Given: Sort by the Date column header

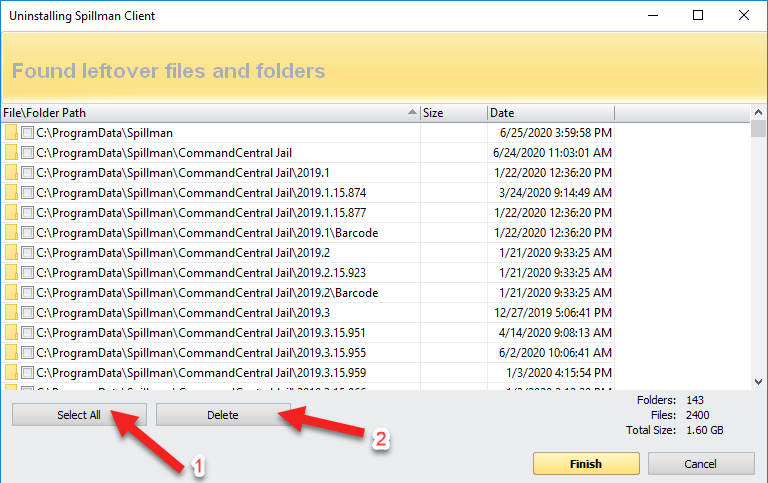Looking at the screenshot, I should (x=551, y=113).
